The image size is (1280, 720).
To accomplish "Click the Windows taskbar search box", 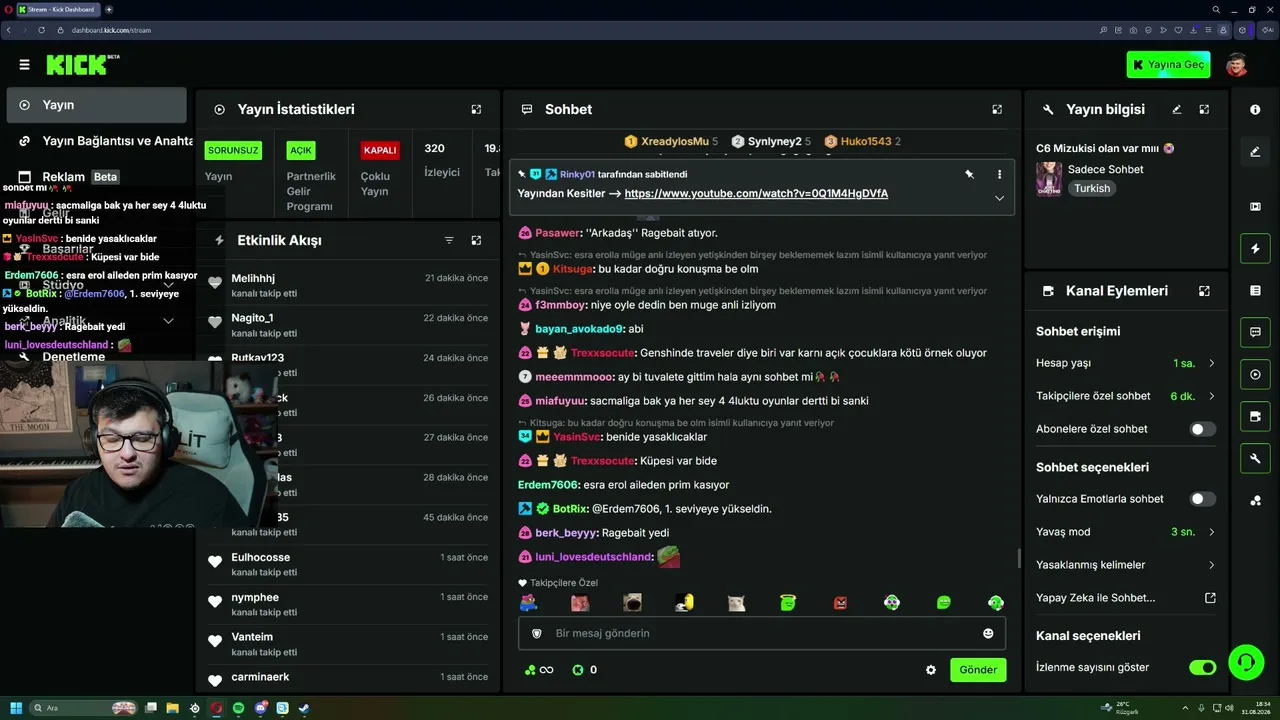I will 84,708.
